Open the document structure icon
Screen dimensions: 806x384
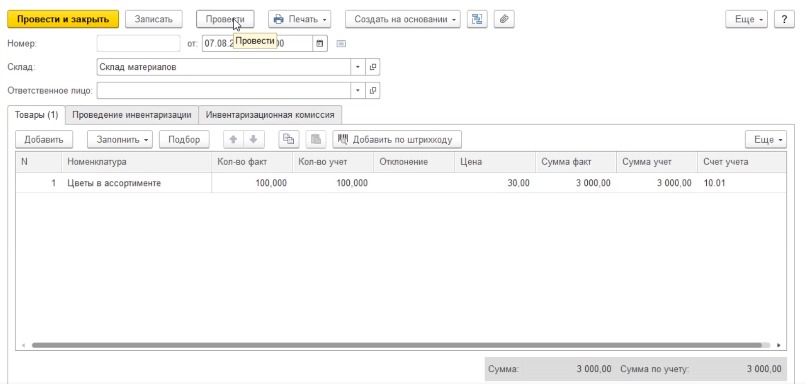click(477, 20)
